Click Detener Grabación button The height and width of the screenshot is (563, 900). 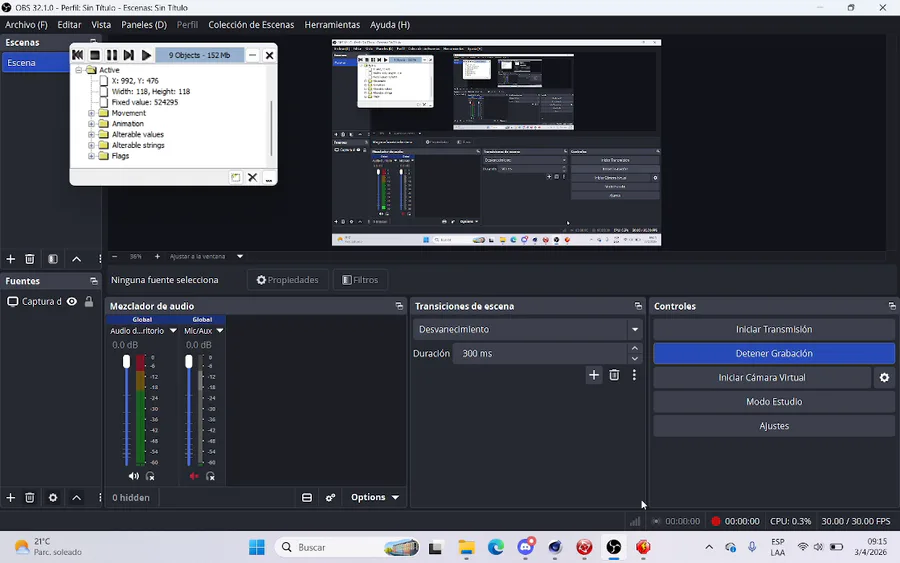click(x=774, y=354)
